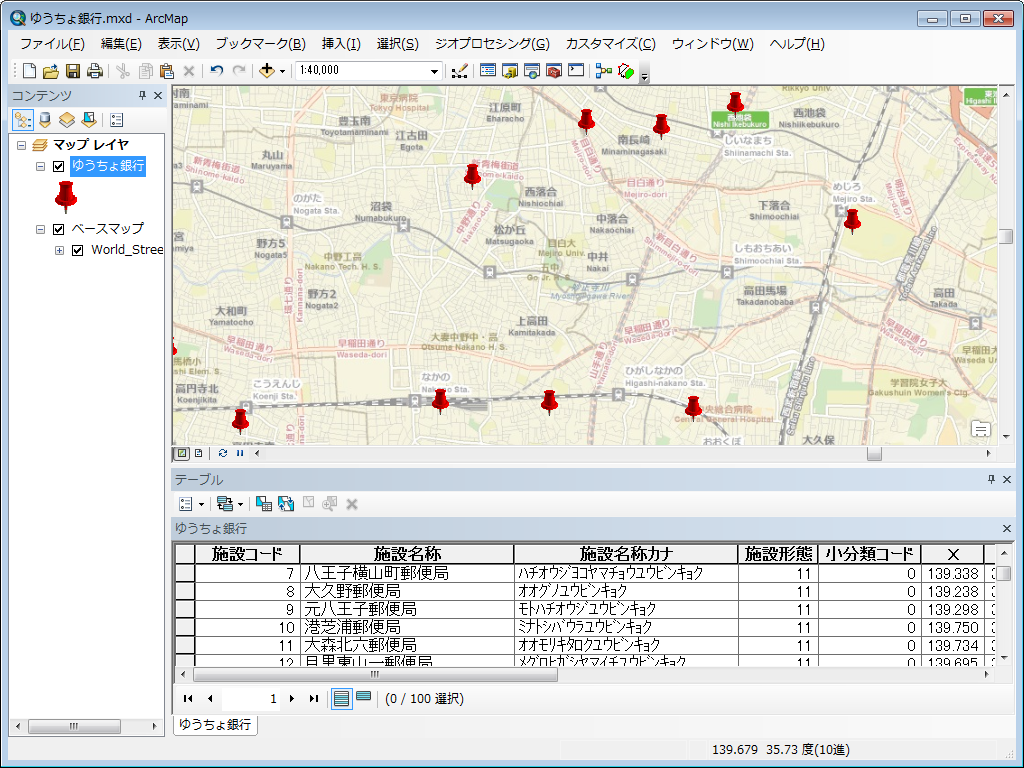Open a map document with folder icon
Viewport: 1024px width, 768px height.
point(50,71)
